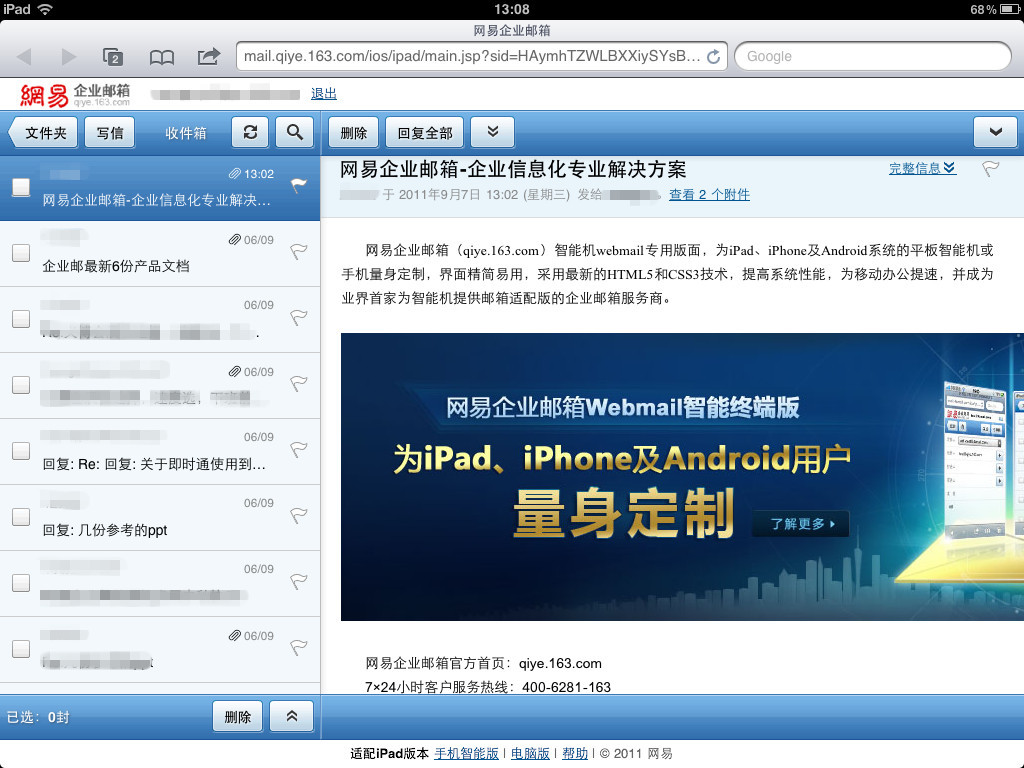The height and width of the screenshot is (768, 1024).
Task: Expand more actions double-chevron beside 回复全部
Action: [x=492, y=132]
